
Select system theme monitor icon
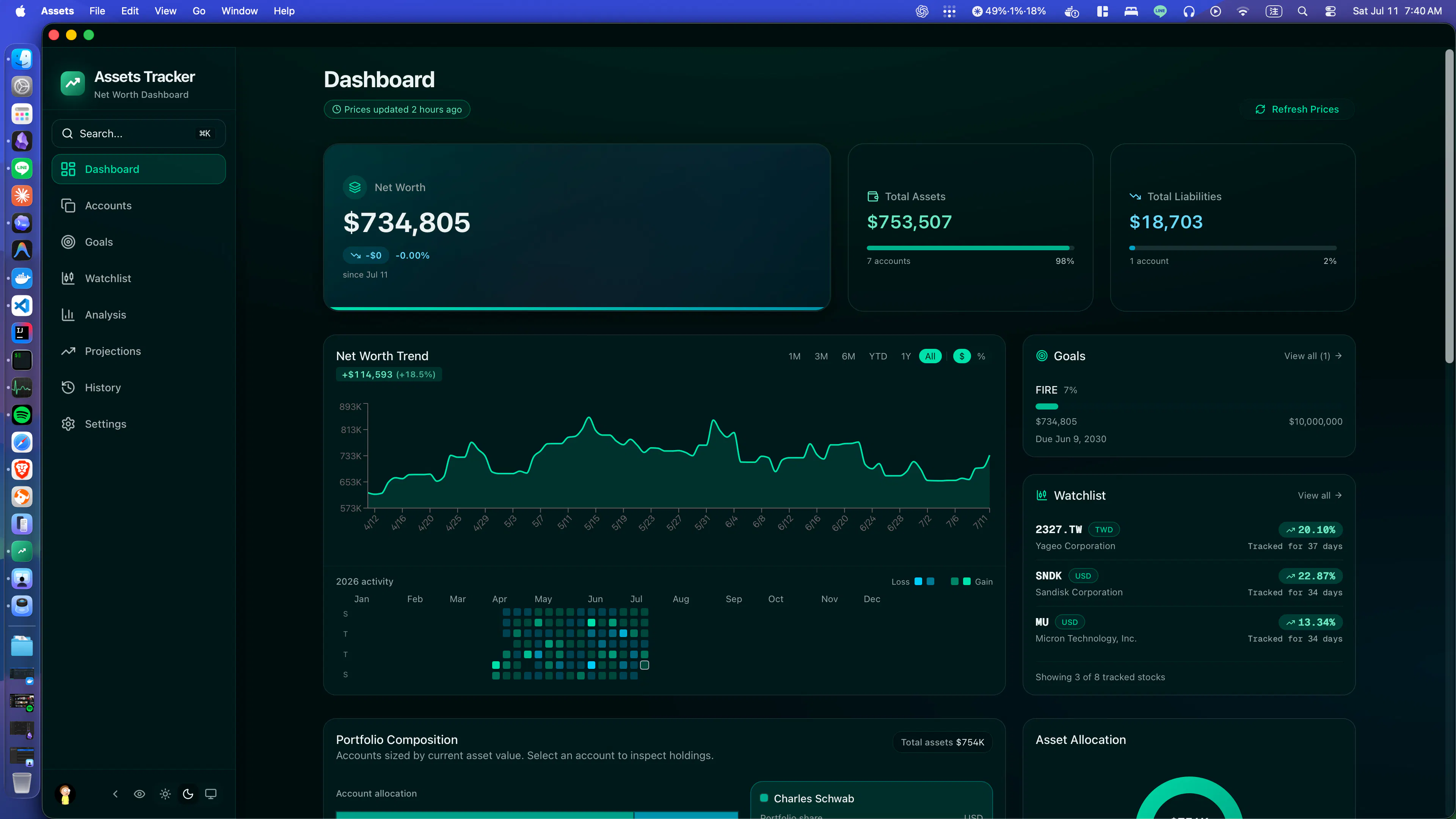pos(211,794)
